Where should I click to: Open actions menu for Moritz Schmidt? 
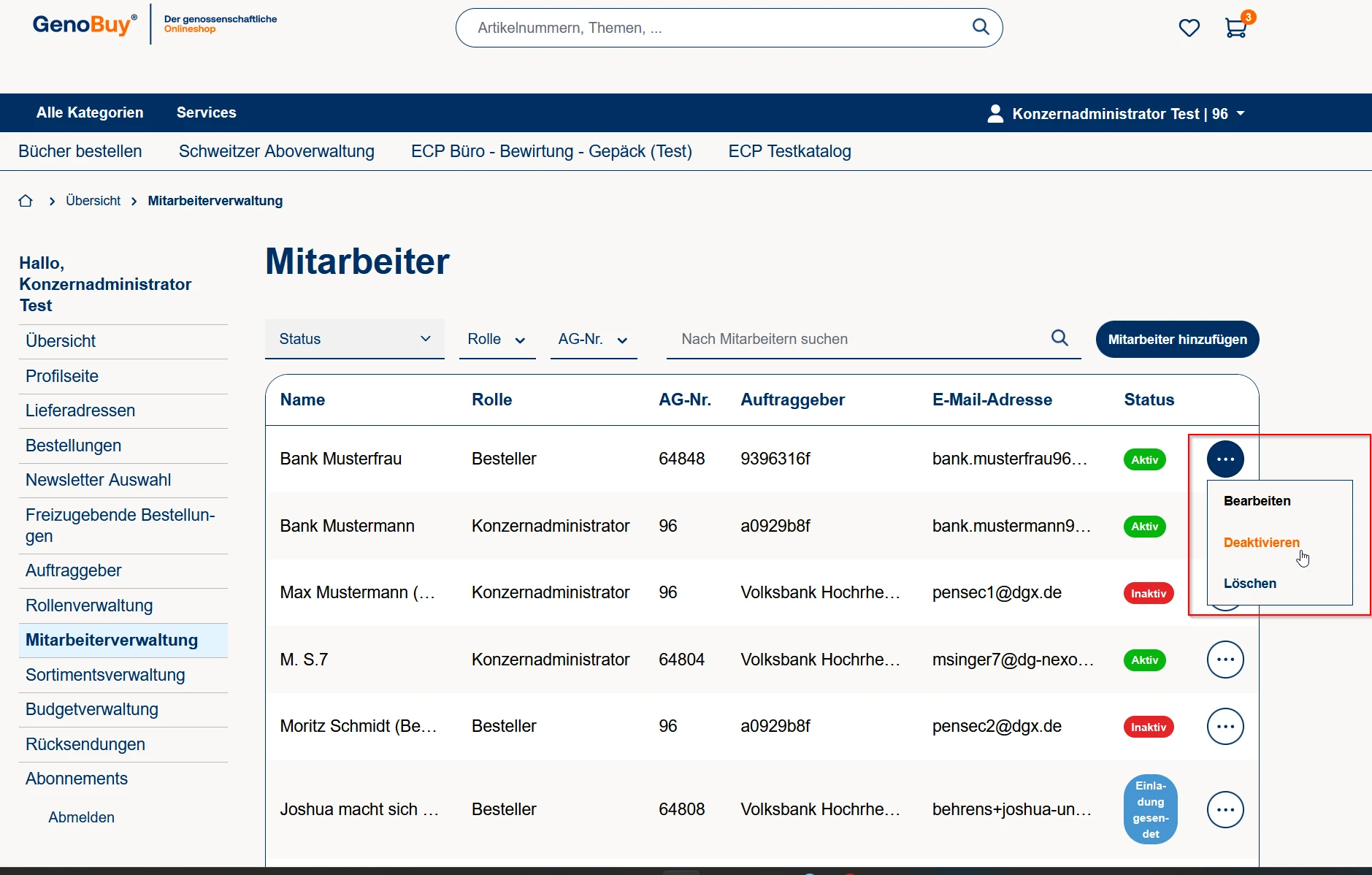click(1225, 726)
